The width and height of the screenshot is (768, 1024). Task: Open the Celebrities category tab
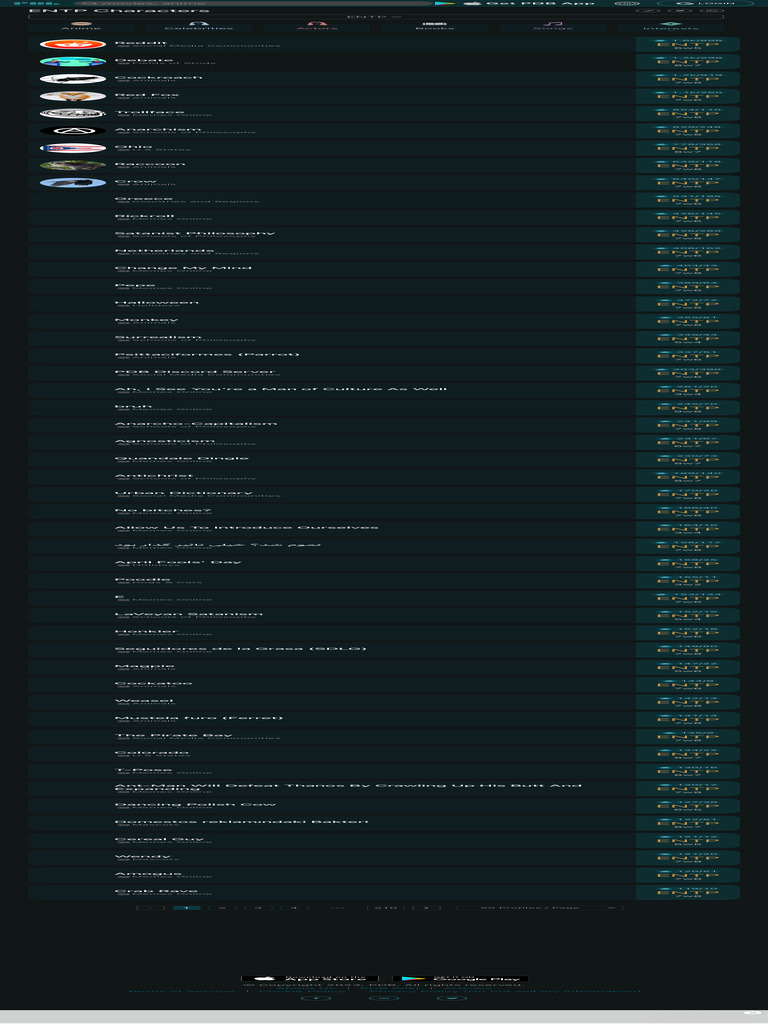[x=199, y=26]
